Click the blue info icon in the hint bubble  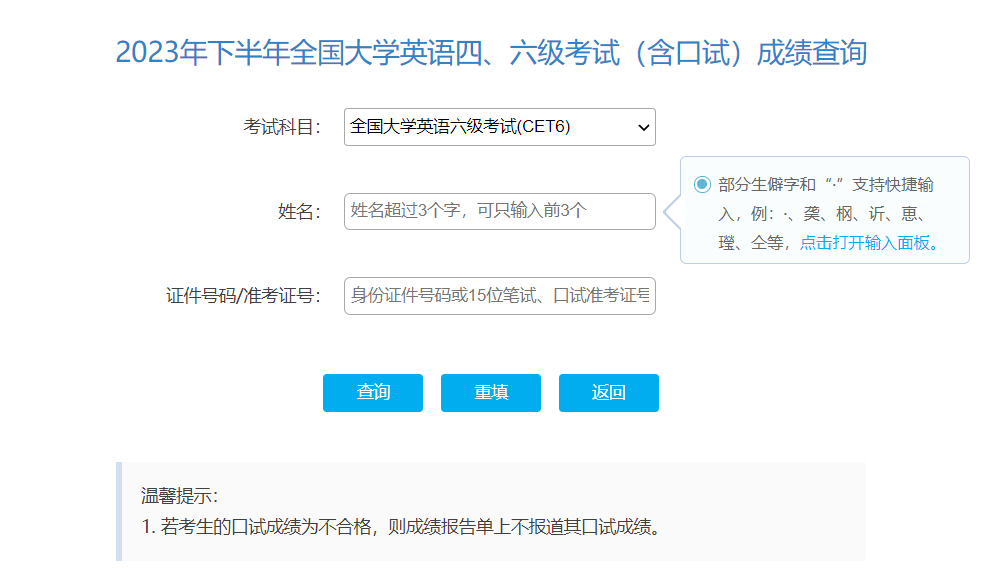coord(702,184)
